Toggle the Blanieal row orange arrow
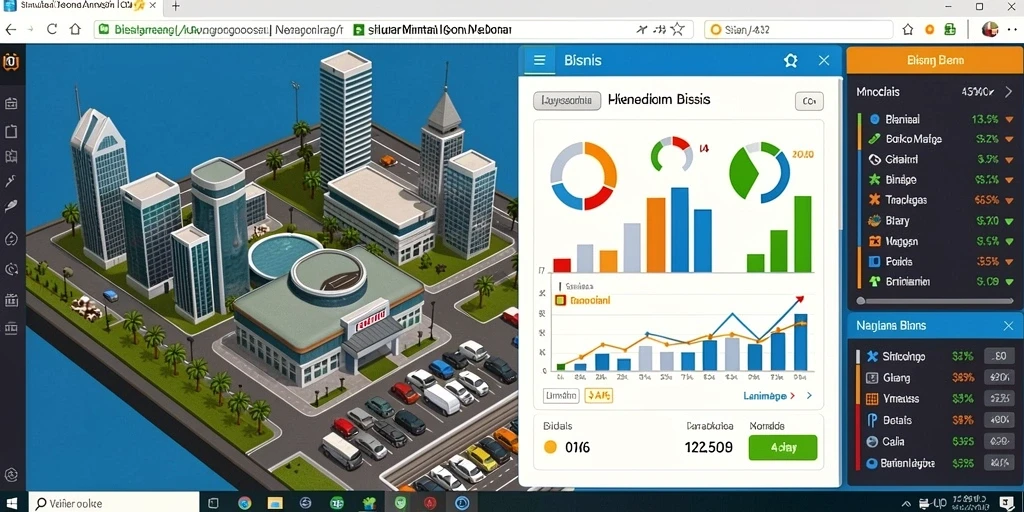 click(1011, 120)
